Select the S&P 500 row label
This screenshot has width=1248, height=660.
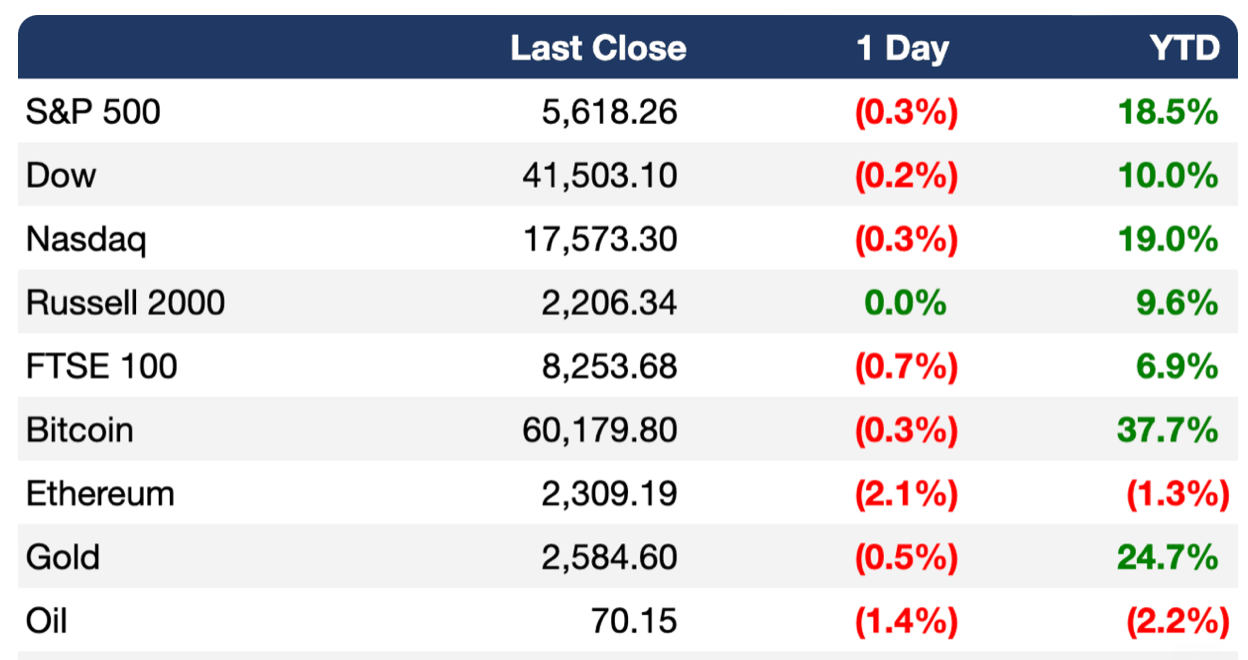(93, 112)
